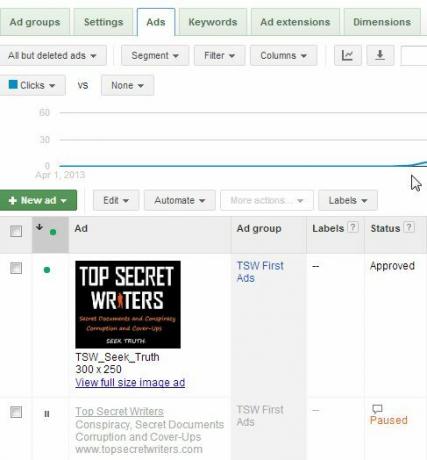Image resolution: width=427 pixels, height=460 pixels.
Task: Click the blue Clicks metric color swatch
Action: [13, 84]
